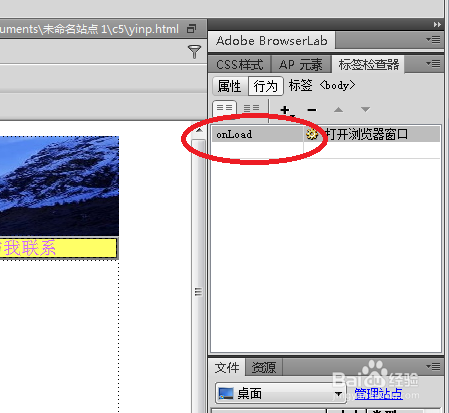Toggle show all events view
449x413 pixels.
coord(251,108)
